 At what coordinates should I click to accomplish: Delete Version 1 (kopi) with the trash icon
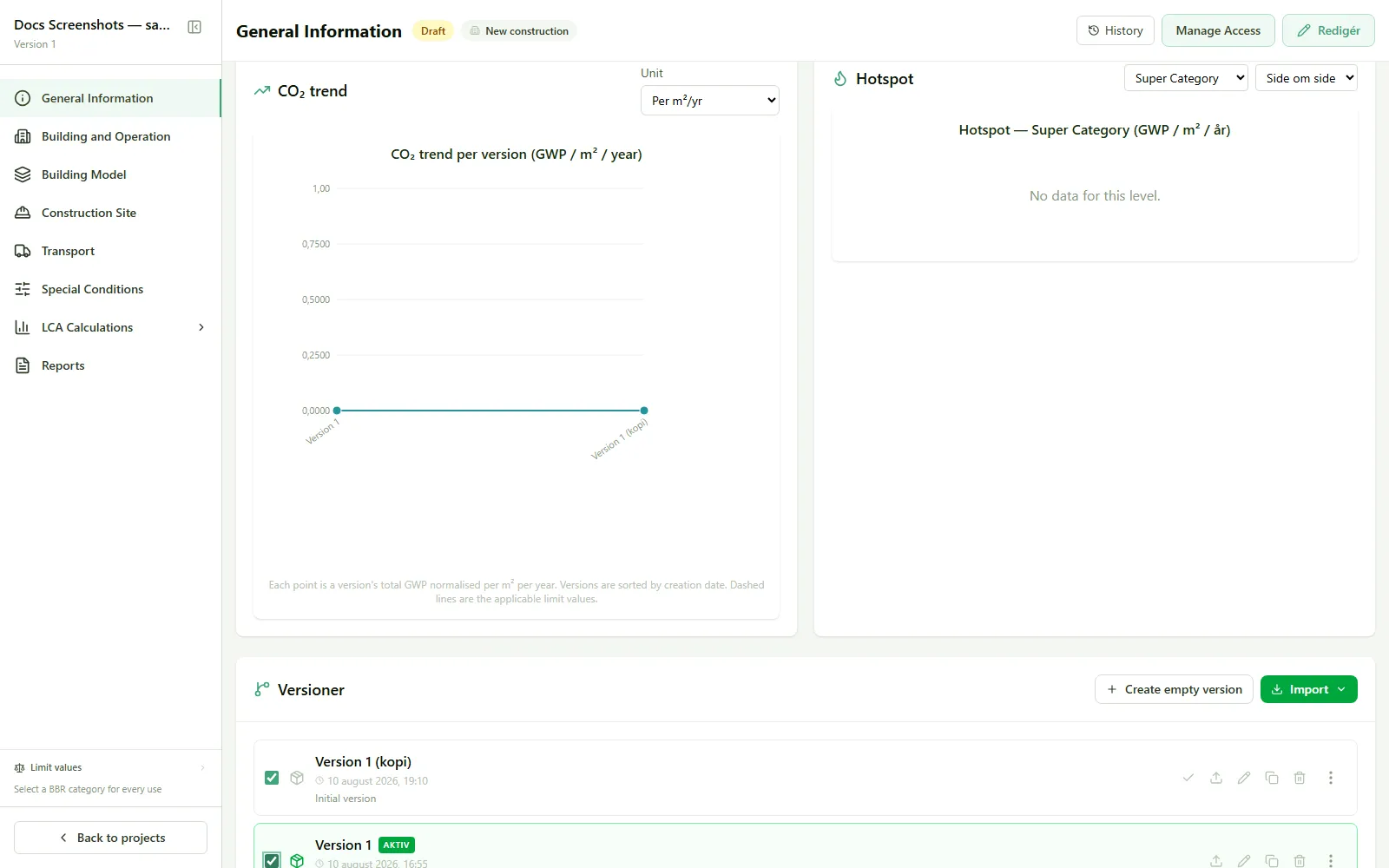click(x=1300, y=778)
